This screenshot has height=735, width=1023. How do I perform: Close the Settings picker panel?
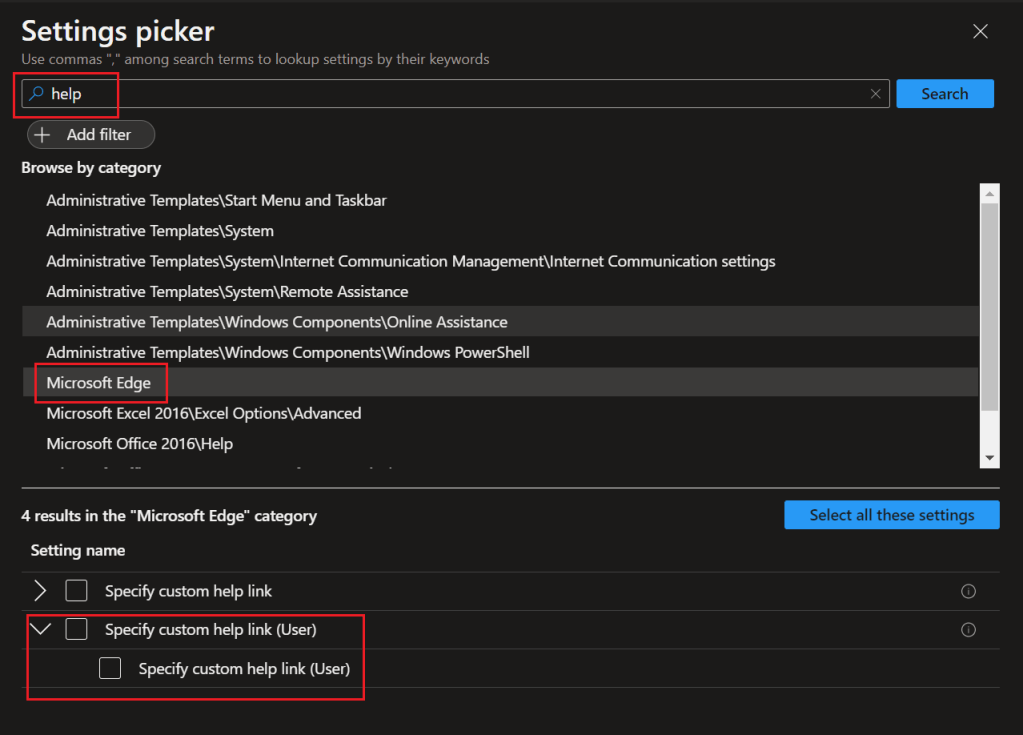coord(980,32)
